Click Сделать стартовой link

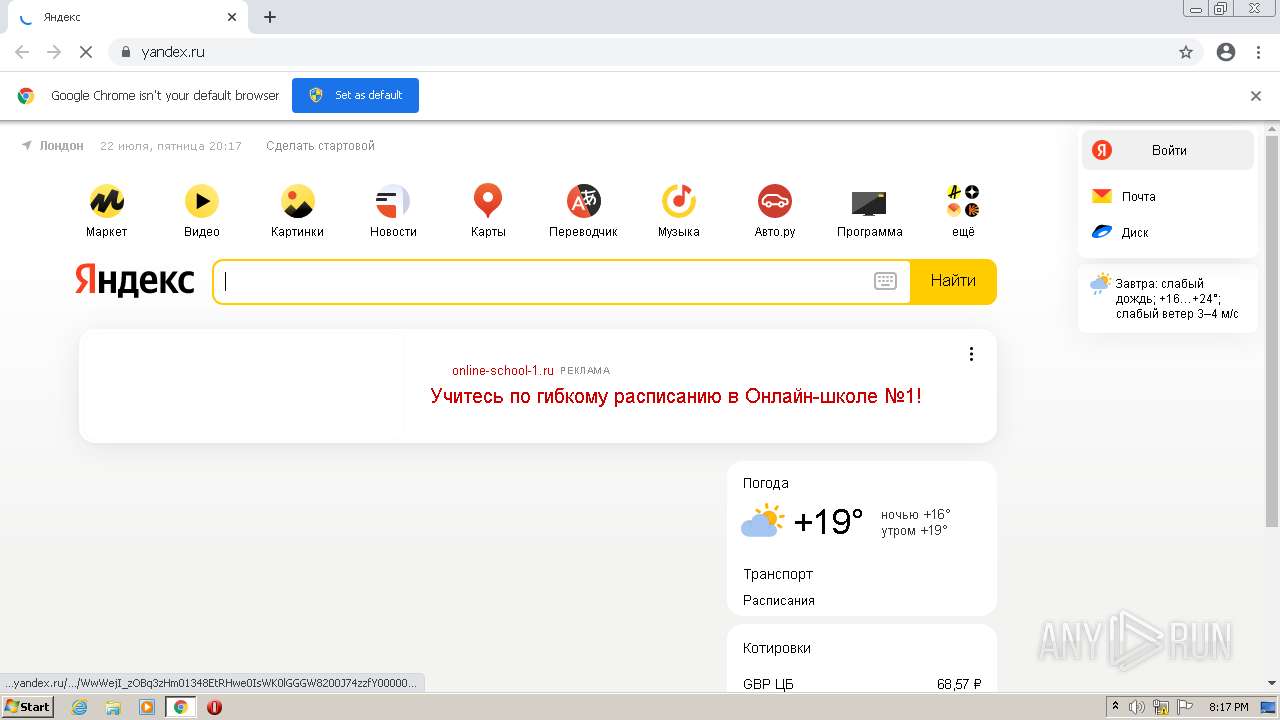coord(320,146)
